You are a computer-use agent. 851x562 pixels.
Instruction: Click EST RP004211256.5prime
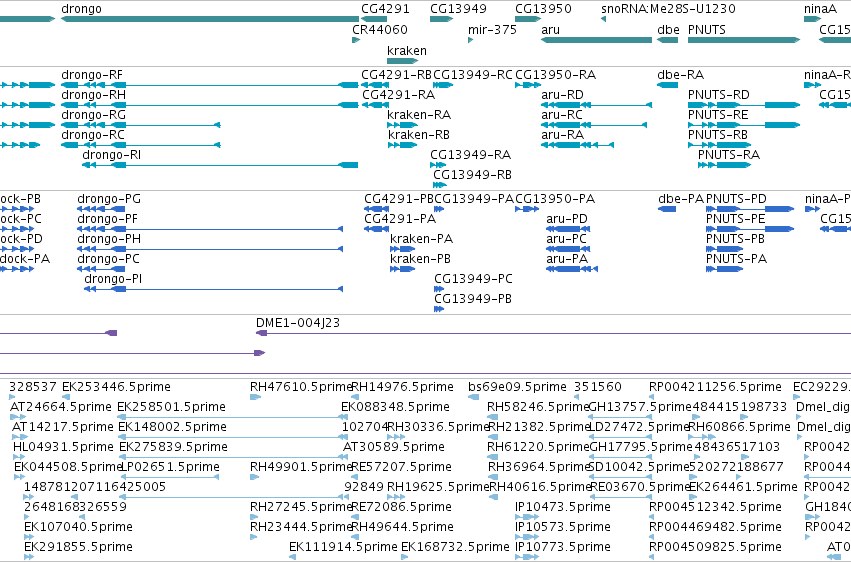(x=715, y=387)
